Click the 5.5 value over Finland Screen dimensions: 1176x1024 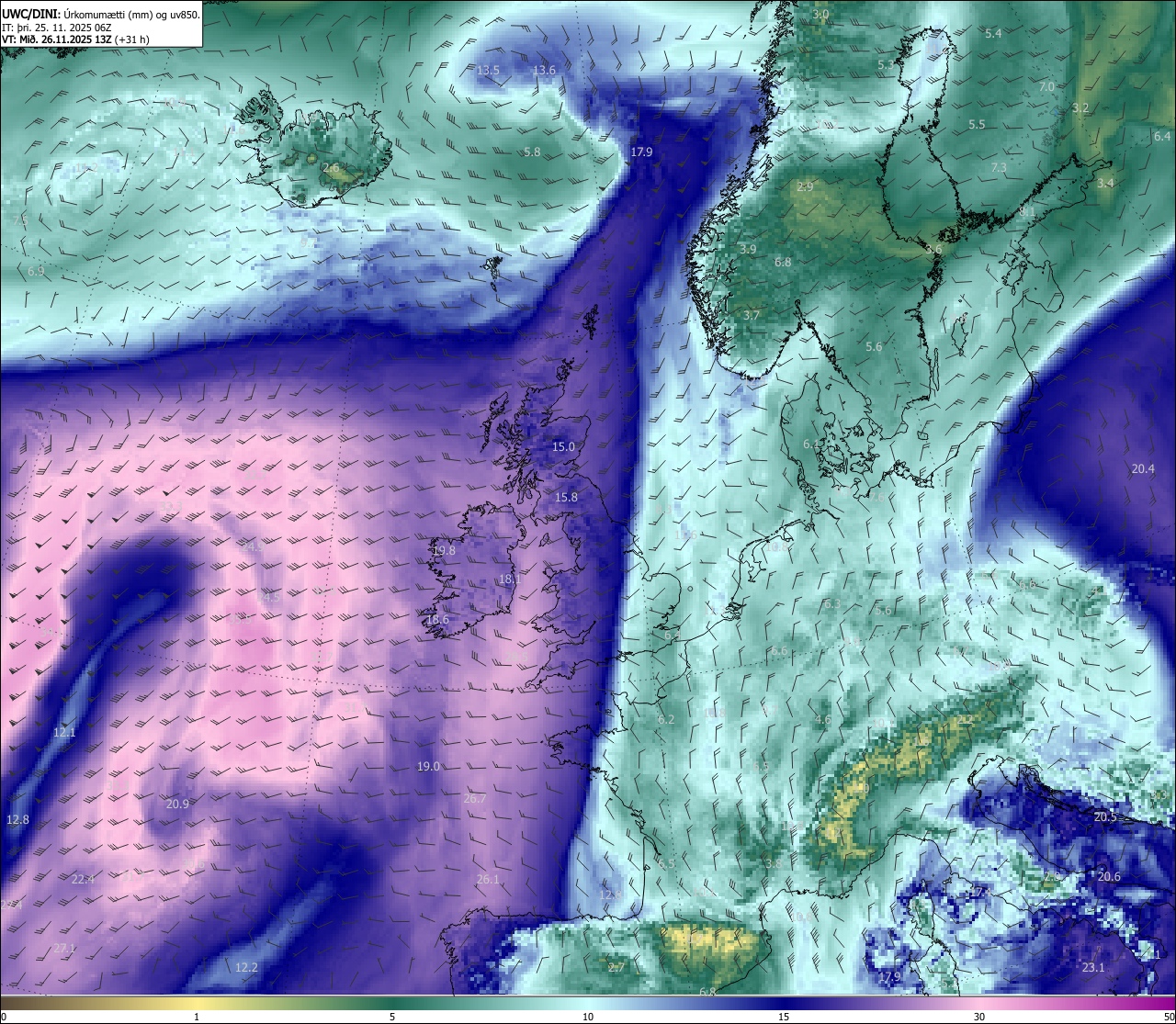click(x=977, y=124)
